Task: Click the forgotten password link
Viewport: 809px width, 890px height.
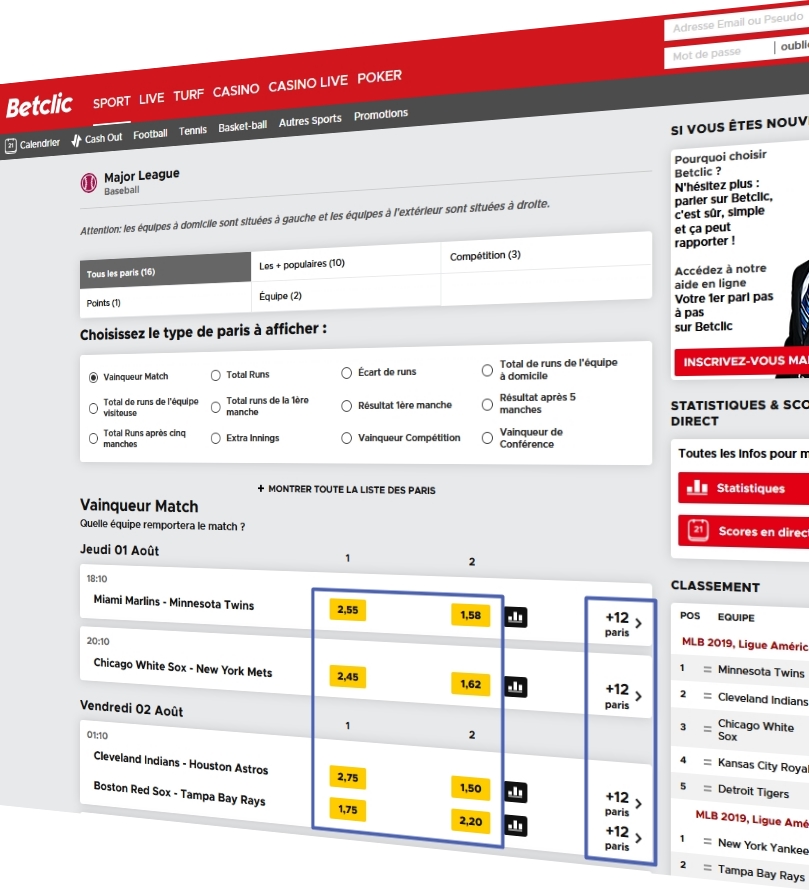Action: click(x=794, y=45)
